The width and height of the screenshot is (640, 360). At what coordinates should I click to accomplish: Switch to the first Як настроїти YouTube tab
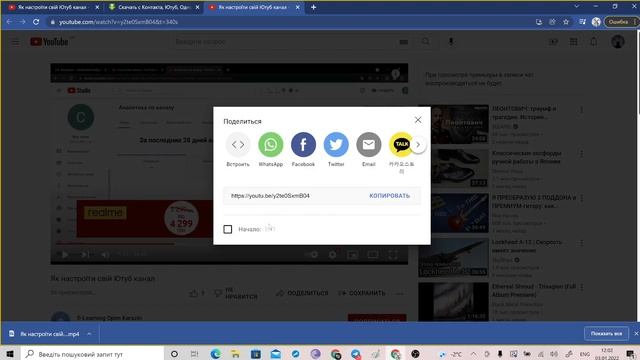pyautogui.click(x=51, y=7)
